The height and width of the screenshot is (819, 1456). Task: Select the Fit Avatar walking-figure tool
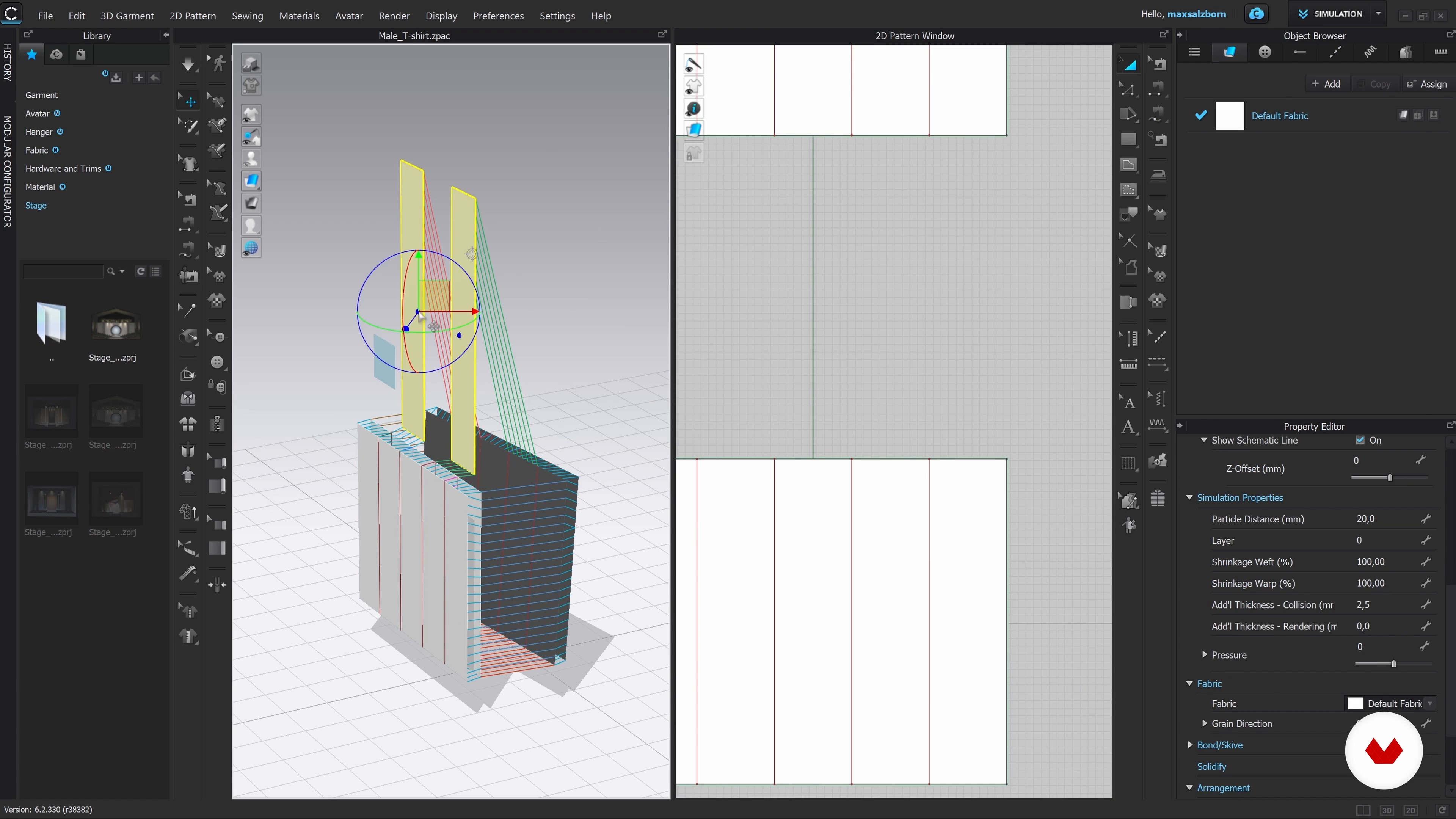[x=218, y=63]
